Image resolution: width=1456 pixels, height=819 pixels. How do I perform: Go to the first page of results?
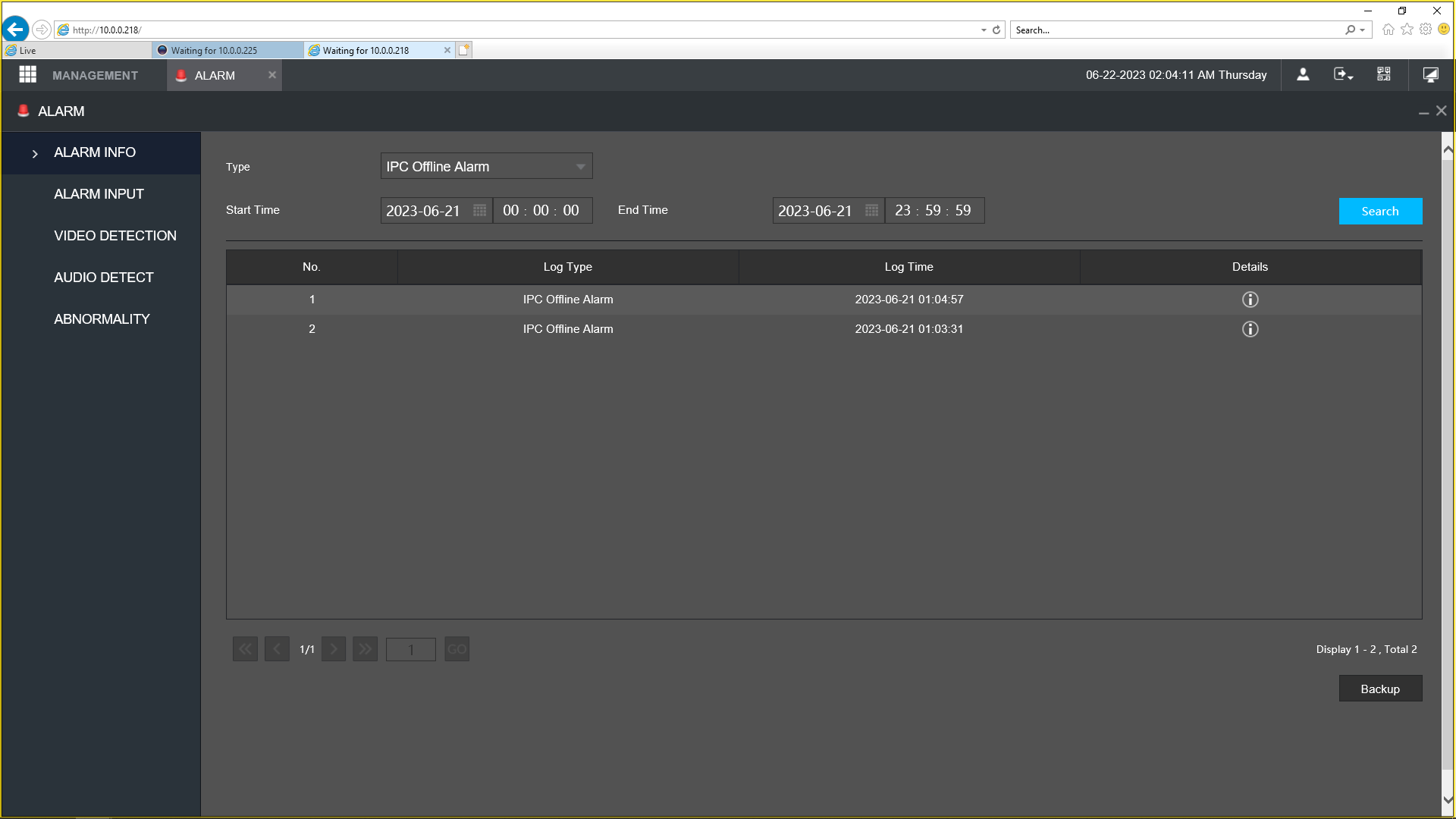(245, 649)
